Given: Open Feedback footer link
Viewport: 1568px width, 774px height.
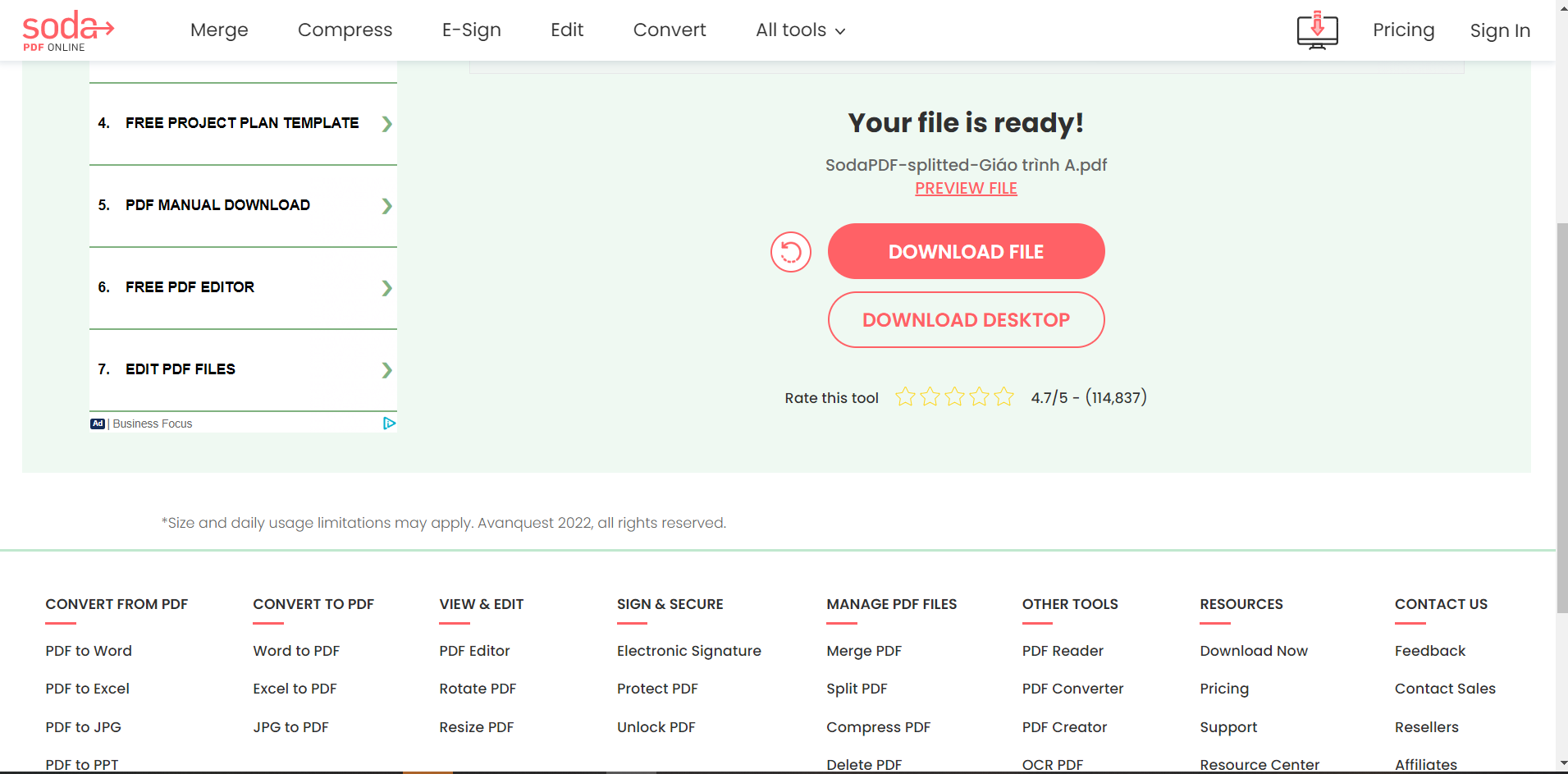Looking at the screenshot, I should coord(1429,651).
